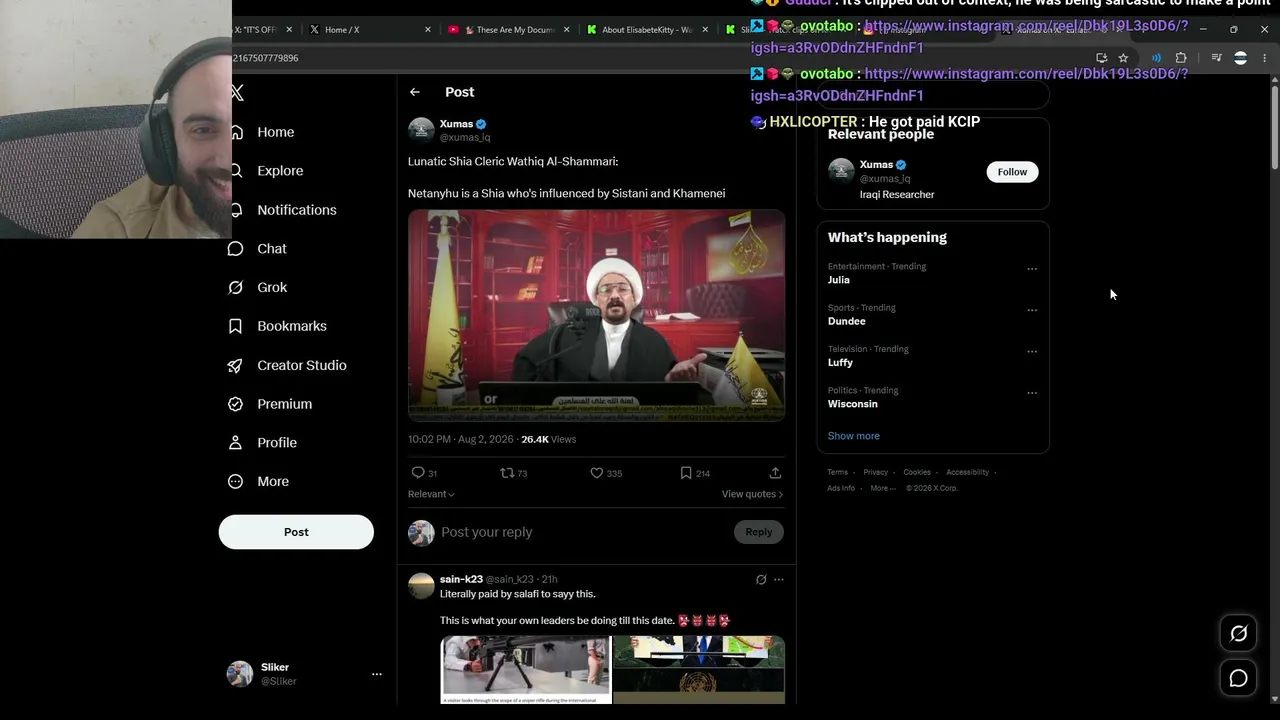Open the Ads info footer link
The width and height of the screenshot is (1280, 720).
pyautogui.click(x=841, y=488)
